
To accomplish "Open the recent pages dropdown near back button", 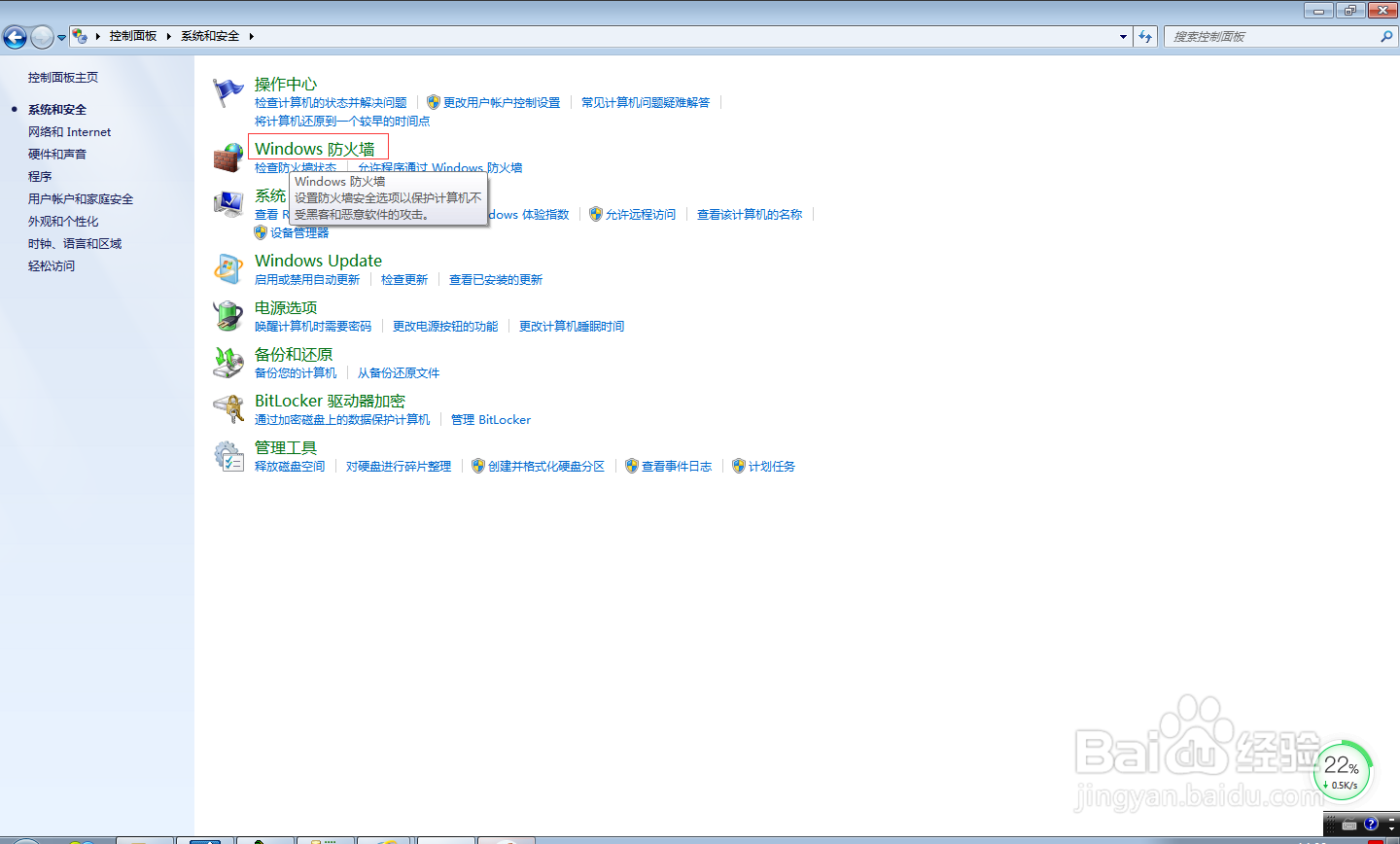I will [61, 36].
